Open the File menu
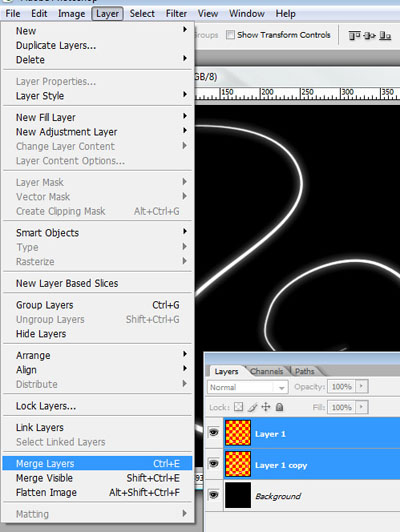 [13, 14]
